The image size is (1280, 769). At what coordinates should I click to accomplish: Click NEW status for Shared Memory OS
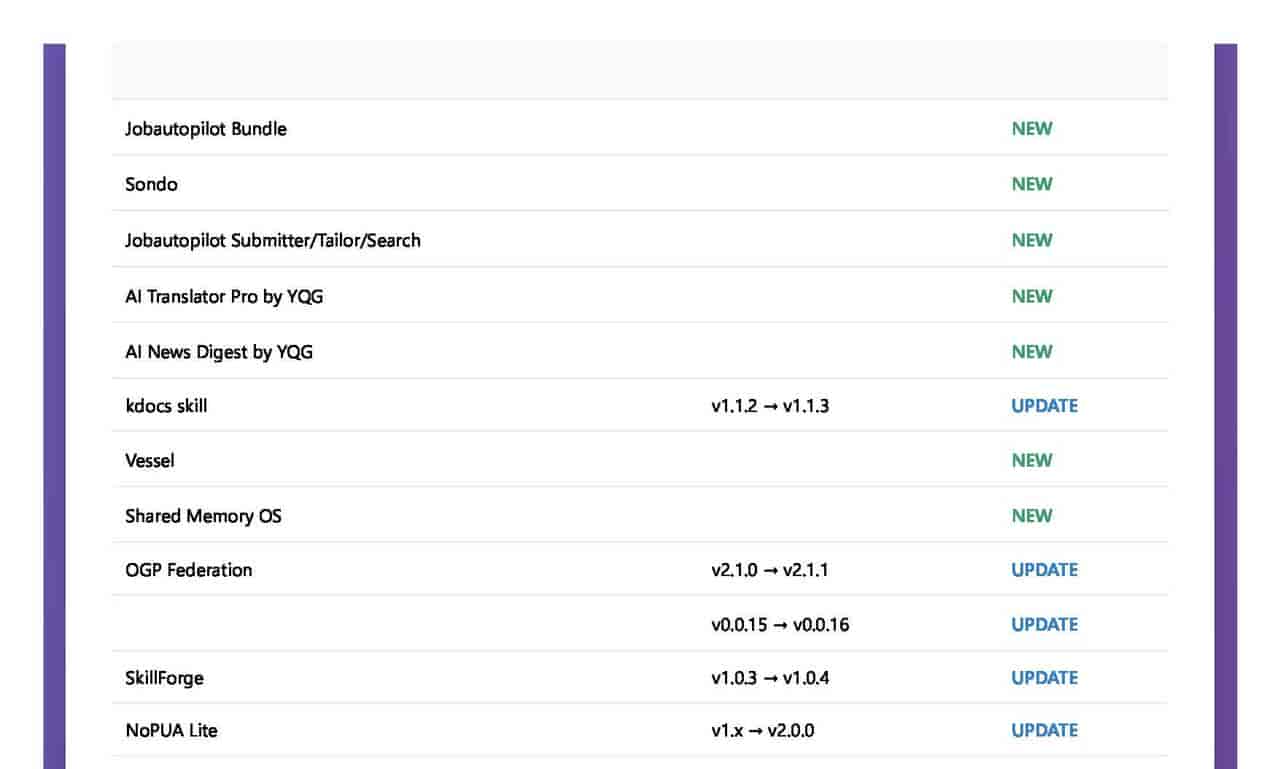(1032, 516)
